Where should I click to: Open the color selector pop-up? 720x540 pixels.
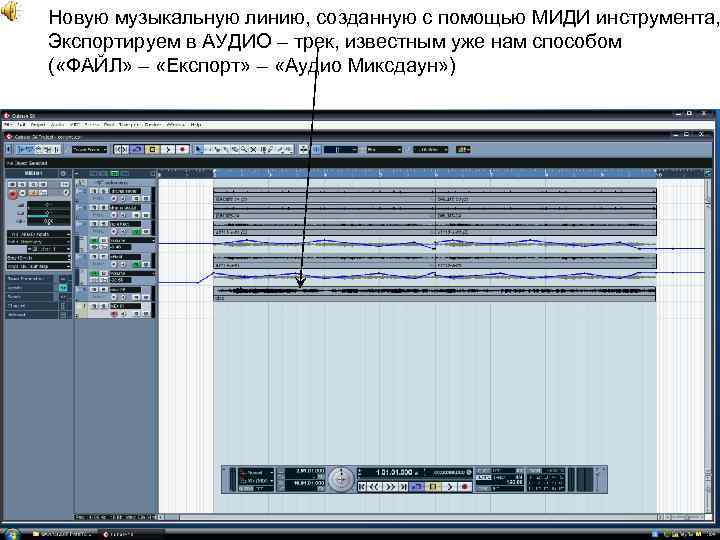pyautogui.click(x=463, y=149)
